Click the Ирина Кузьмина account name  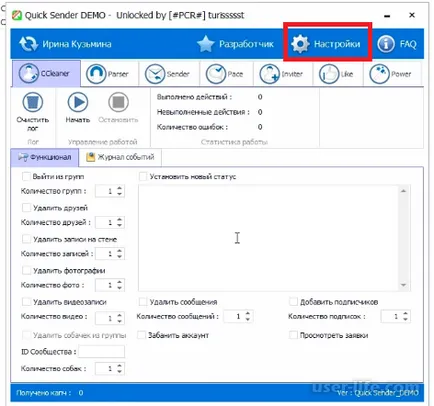point(77,44)
